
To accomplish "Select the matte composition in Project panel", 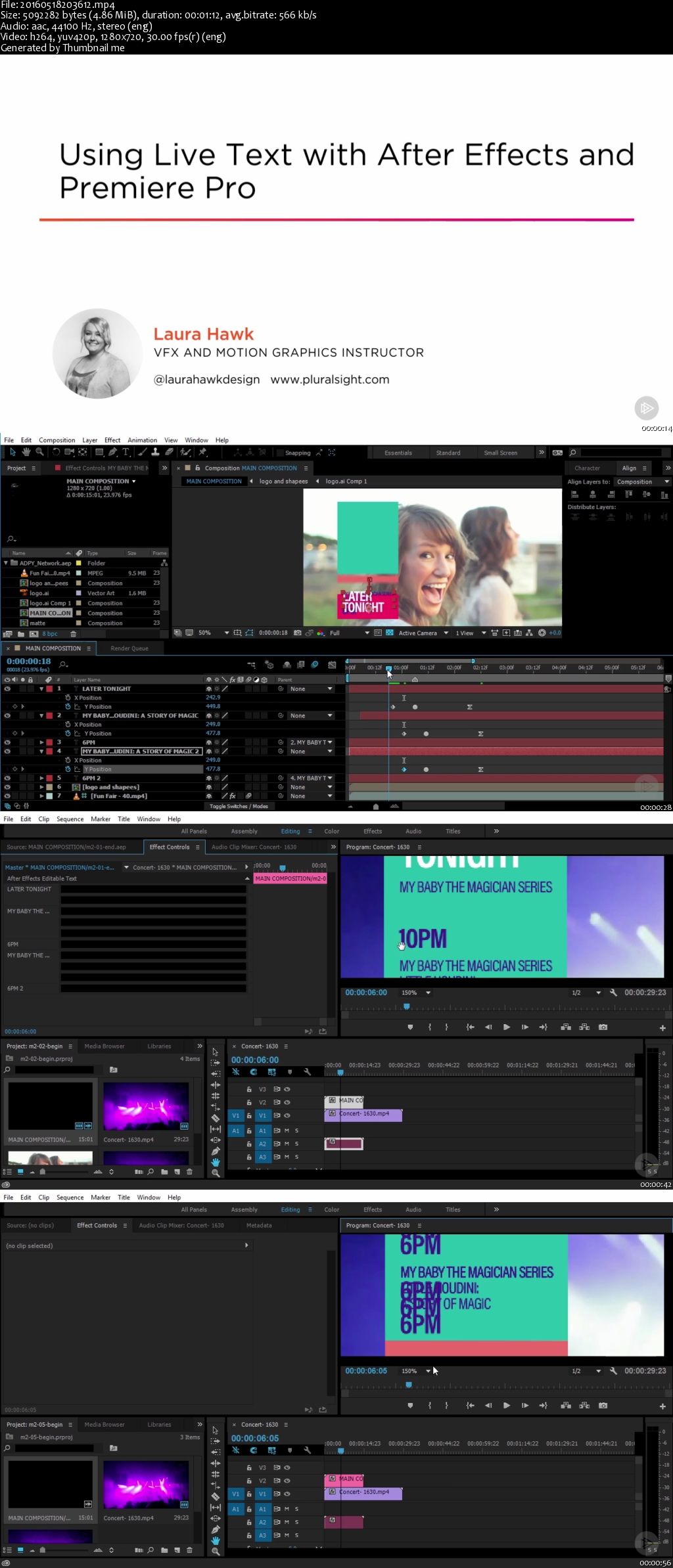I will click(x=37, y=623).
